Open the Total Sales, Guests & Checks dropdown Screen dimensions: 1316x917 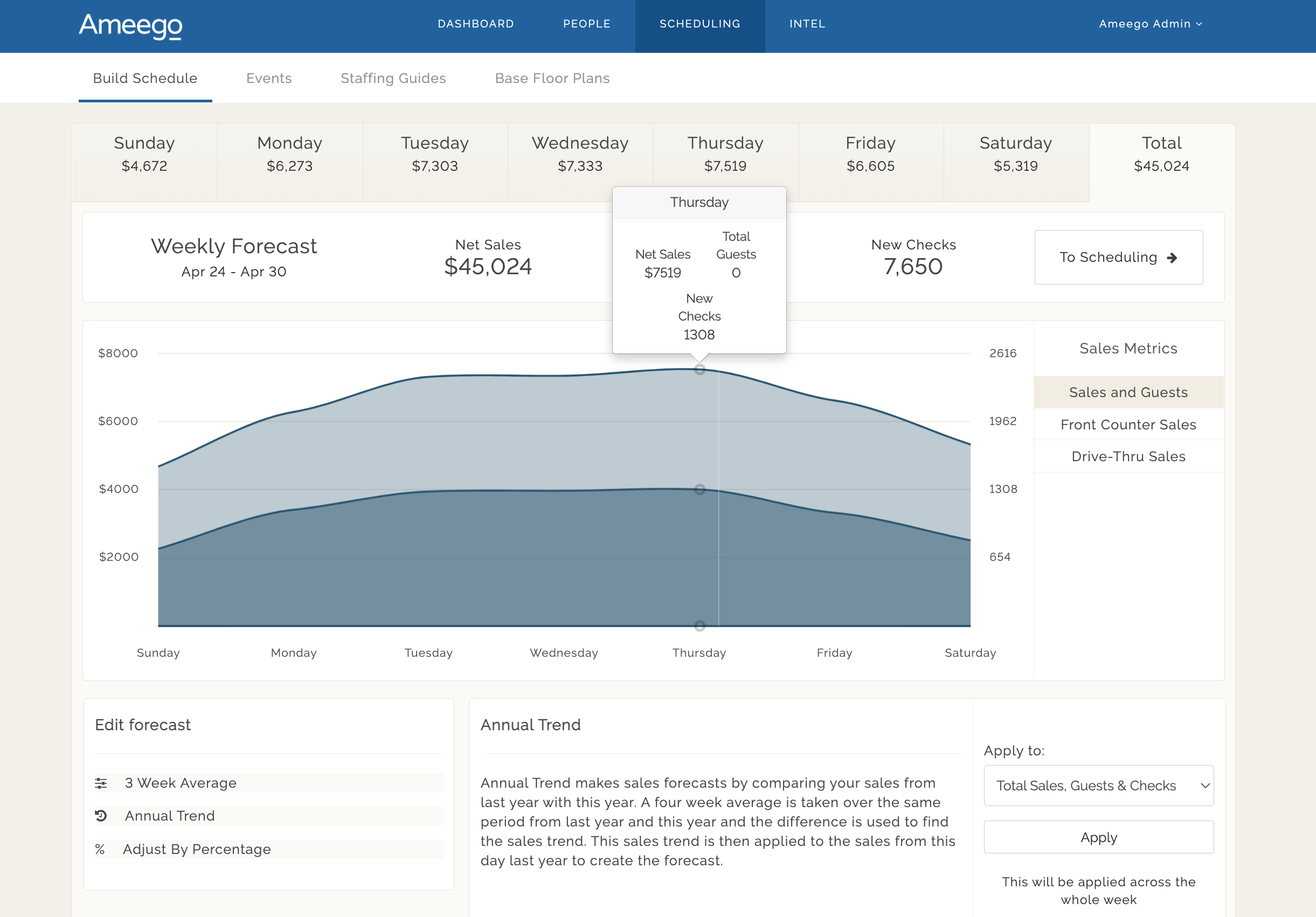tap(1098, 785)
